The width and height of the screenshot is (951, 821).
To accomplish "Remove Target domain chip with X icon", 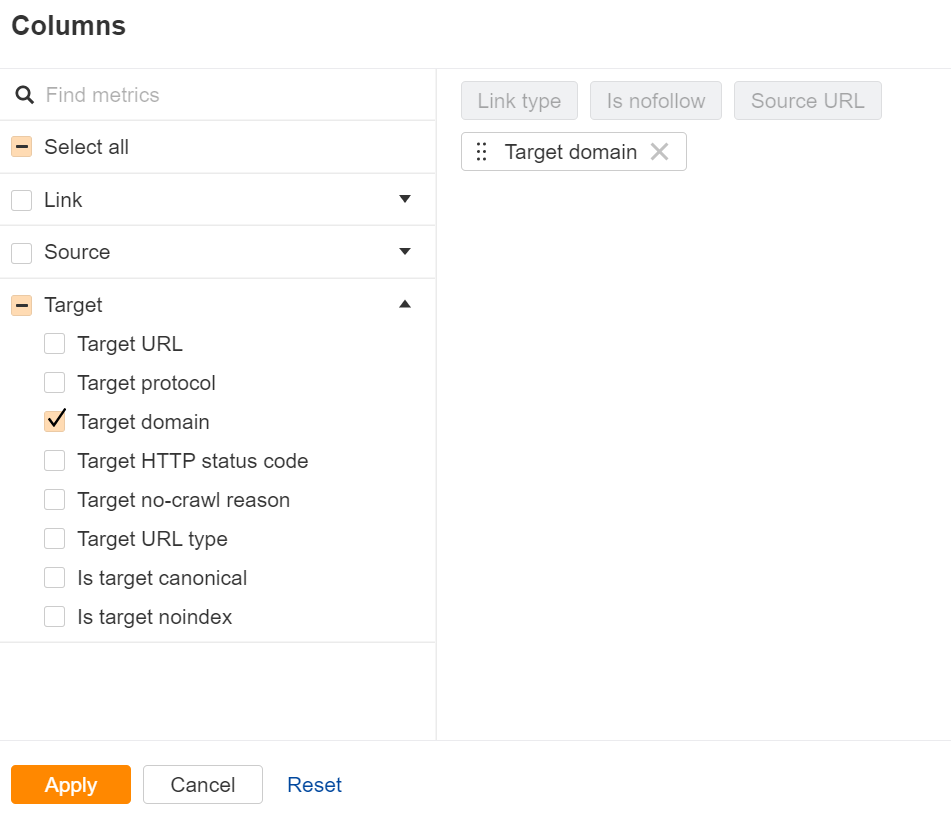I will coord(659,152).
